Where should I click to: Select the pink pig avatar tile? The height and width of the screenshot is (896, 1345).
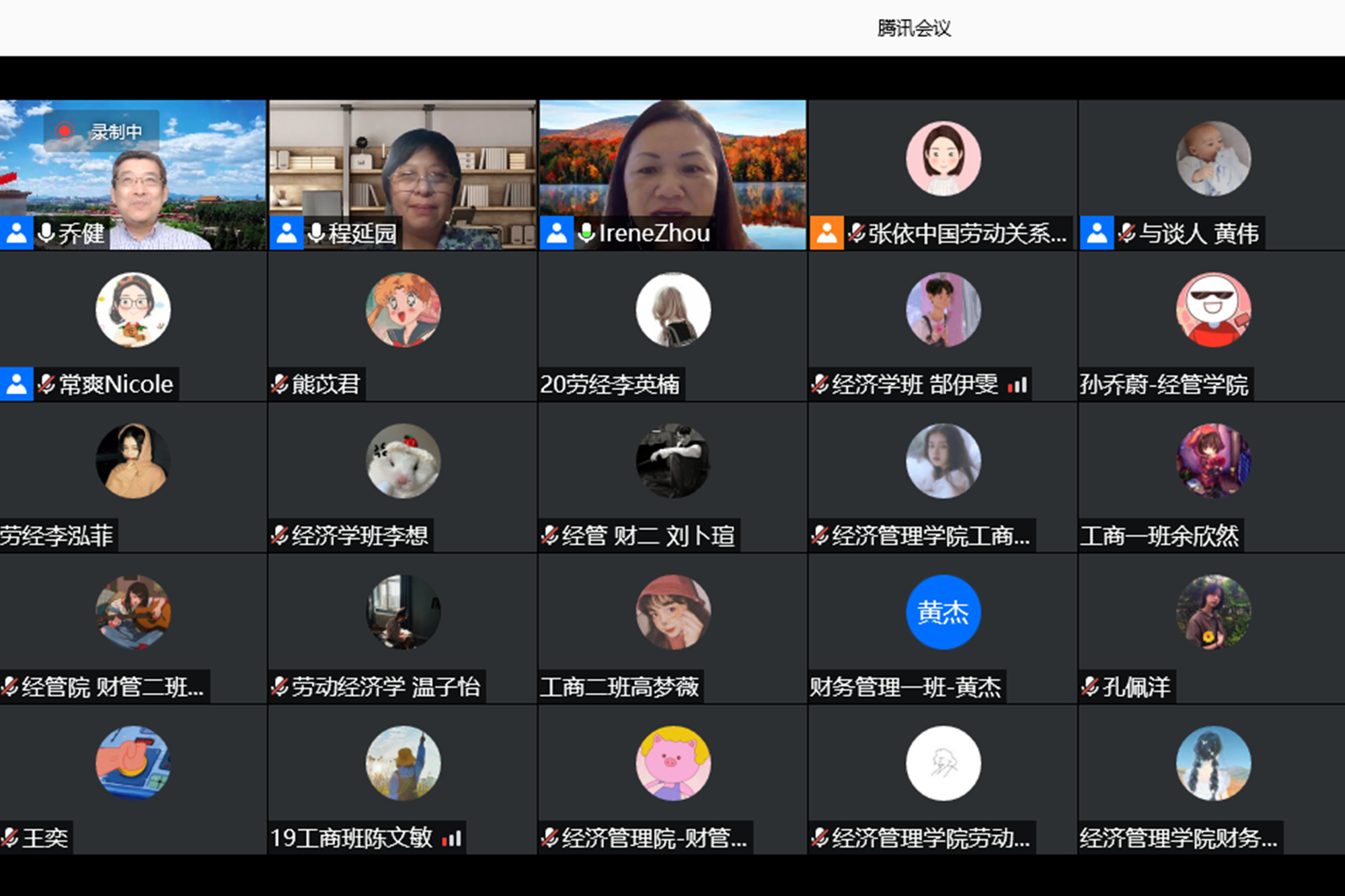[x=672, y=763]
